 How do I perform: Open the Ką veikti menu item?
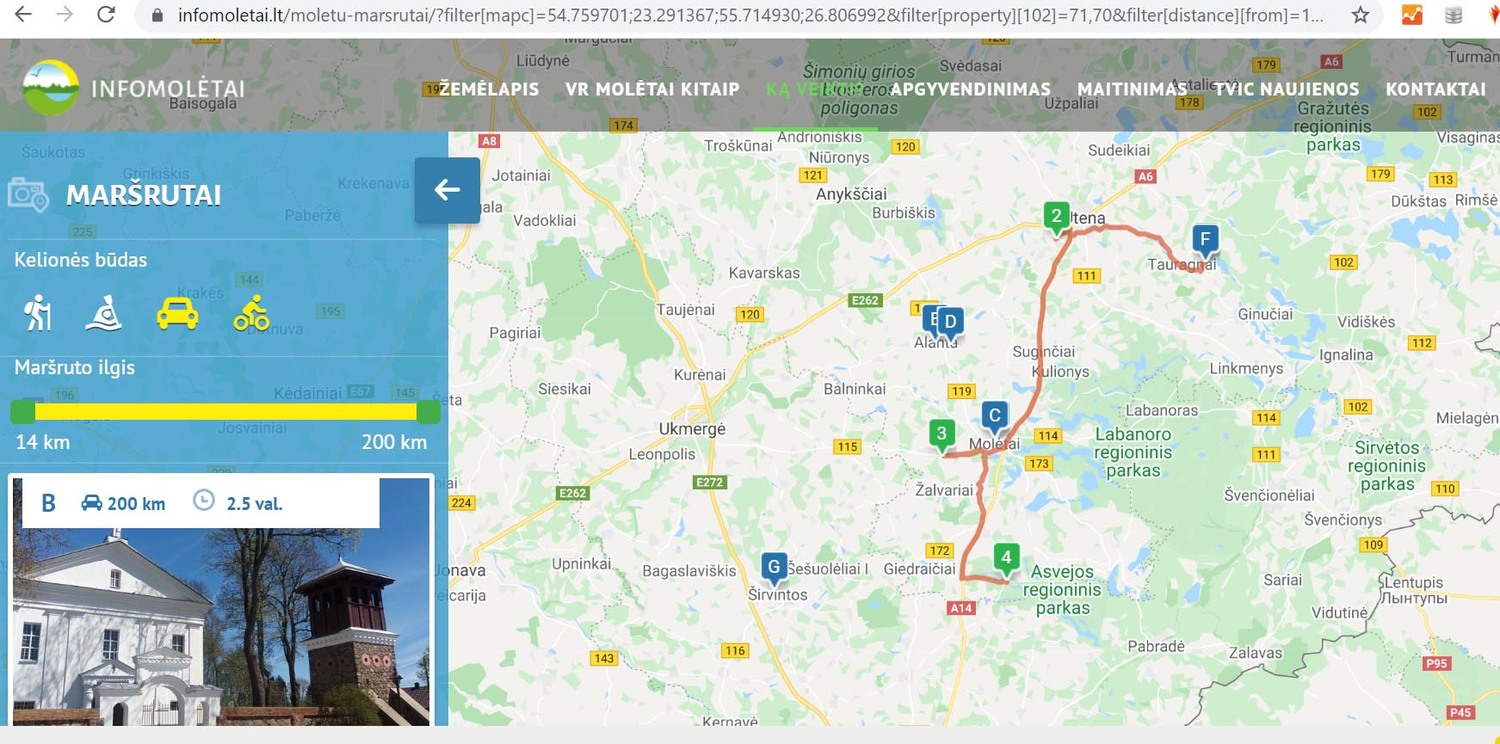click(x=814, y=89)
